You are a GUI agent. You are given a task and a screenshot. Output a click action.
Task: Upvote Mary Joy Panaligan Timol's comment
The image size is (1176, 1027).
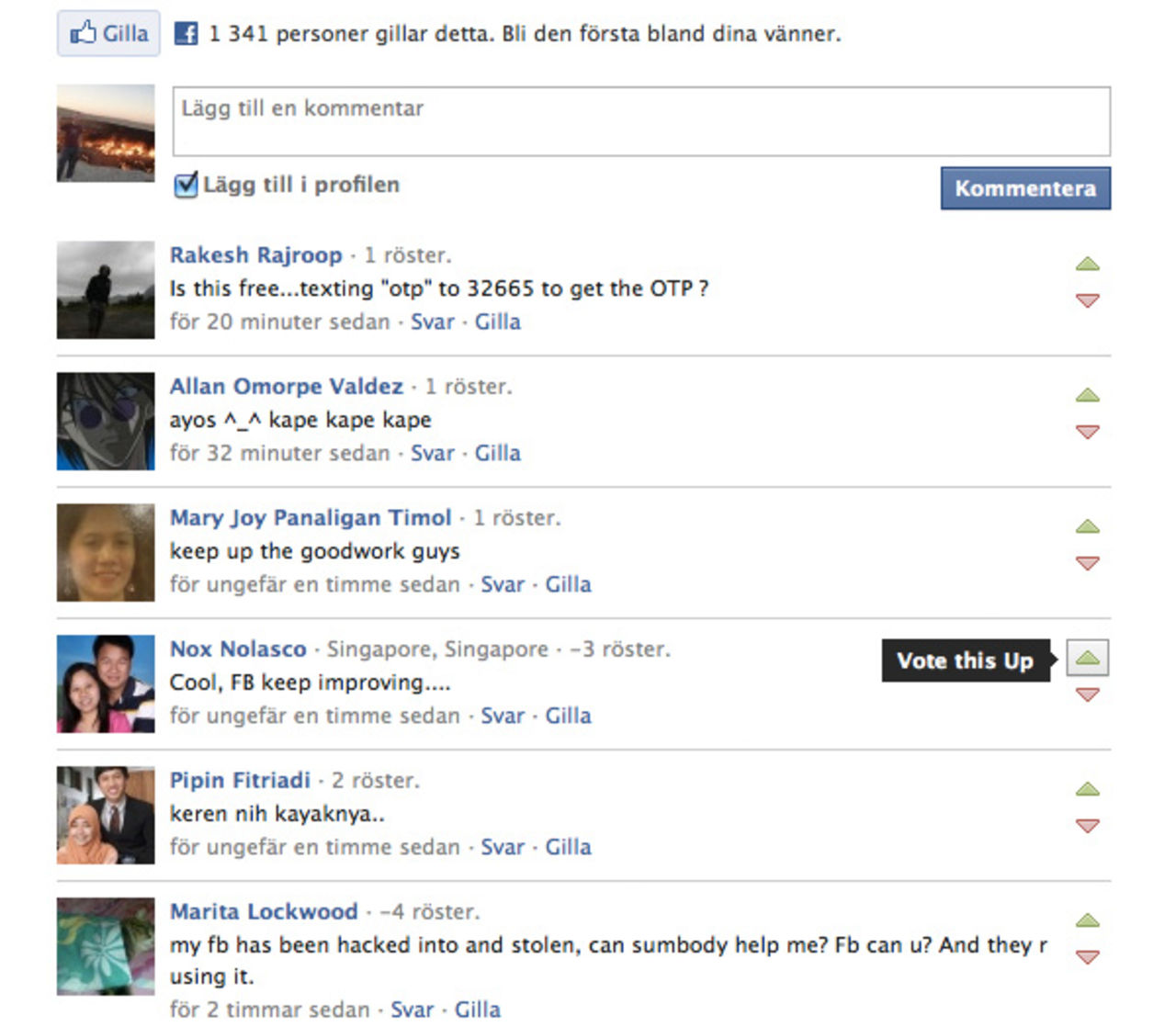1087,525
